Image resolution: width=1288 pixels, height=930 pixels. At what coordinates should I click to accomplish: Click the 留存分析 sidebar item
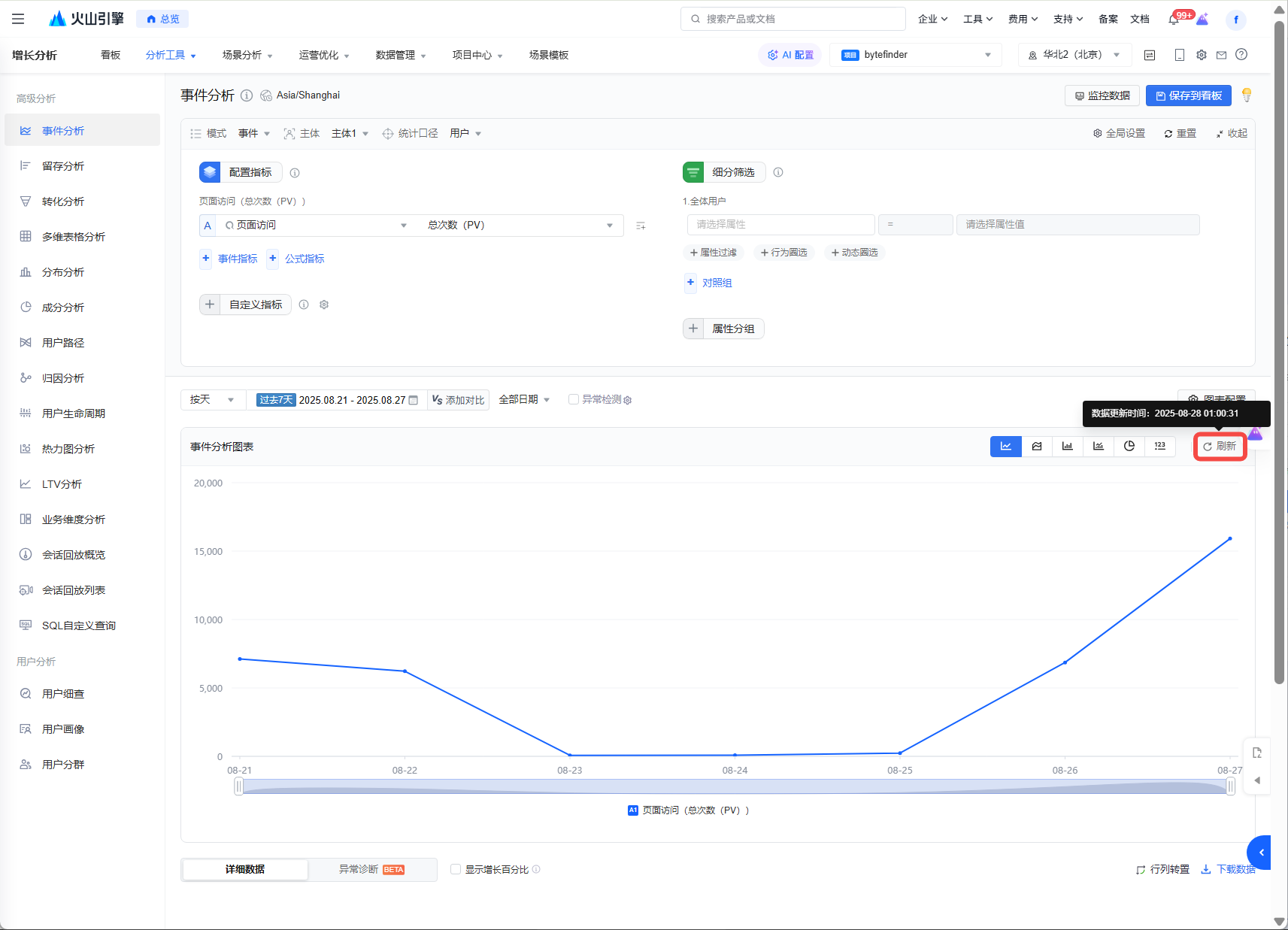[x=82, y=166]
